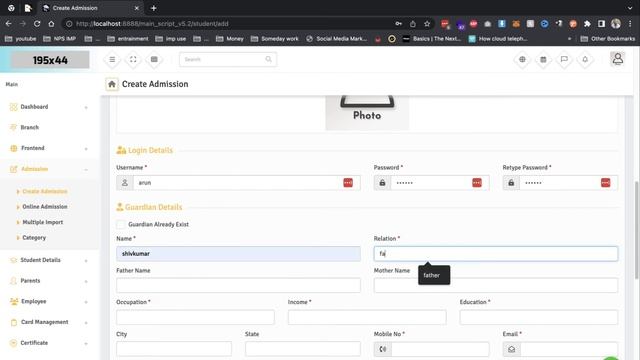This screenshot has width=640, height=360.
Task: Click the Mobile No input field
Action: pos(440,349)
